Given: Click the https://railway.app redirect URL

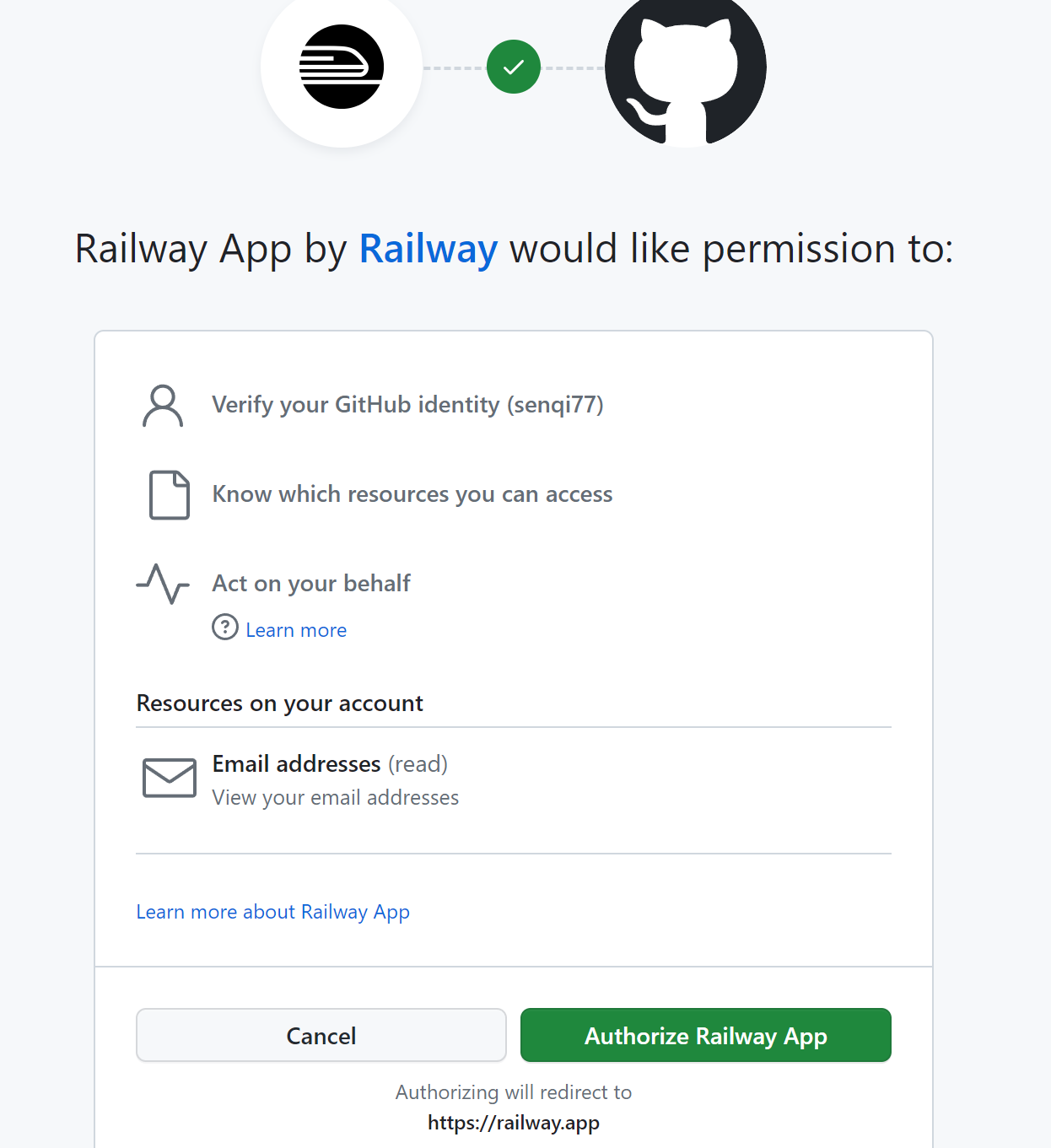Looking at the screenshot, I should (x=514, y=1123).
